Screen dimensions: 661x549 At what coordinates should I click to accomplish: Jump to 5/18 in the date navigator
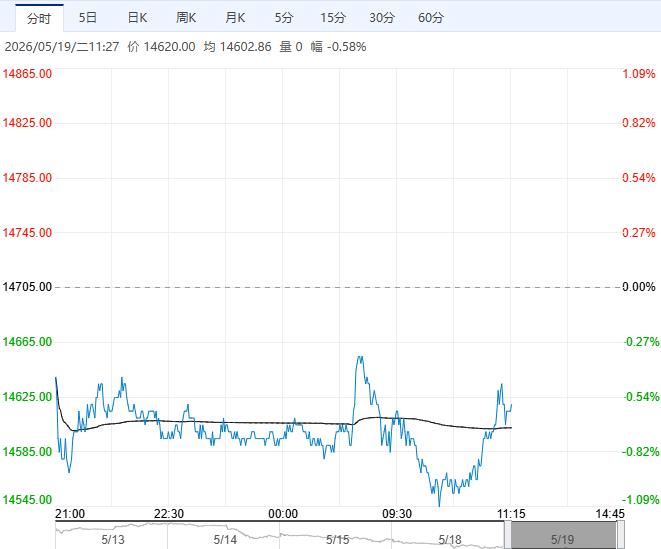pyautogui.click(x=450, y=540)
